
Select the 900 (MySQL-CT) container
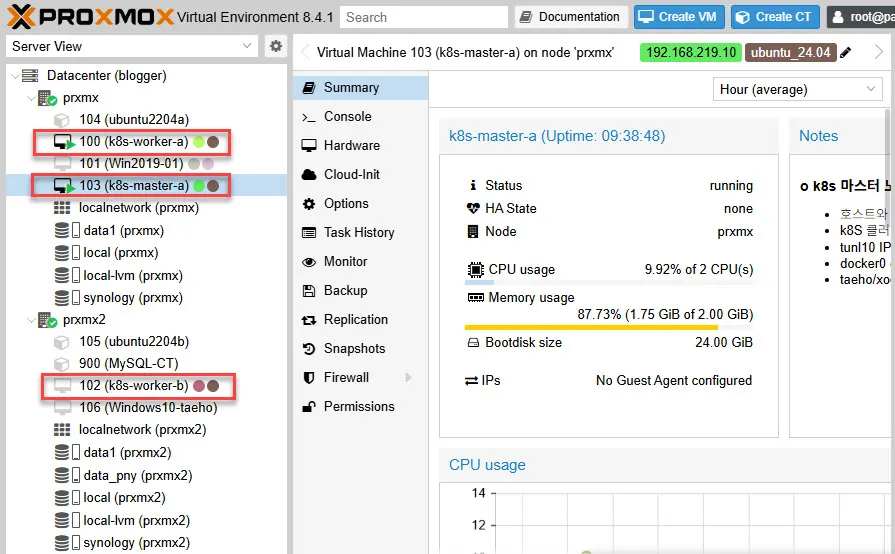click(128, 363)
